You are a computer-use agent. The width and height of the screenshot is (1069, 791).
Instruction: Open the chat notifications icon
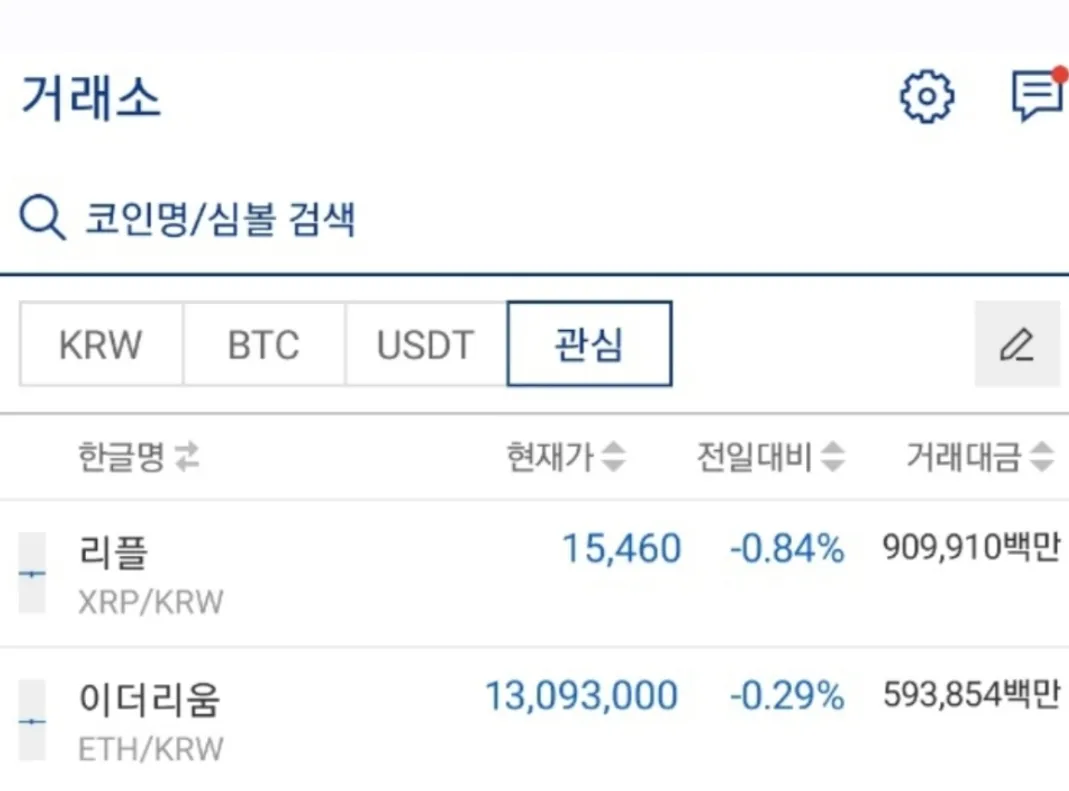point(1036,97)
